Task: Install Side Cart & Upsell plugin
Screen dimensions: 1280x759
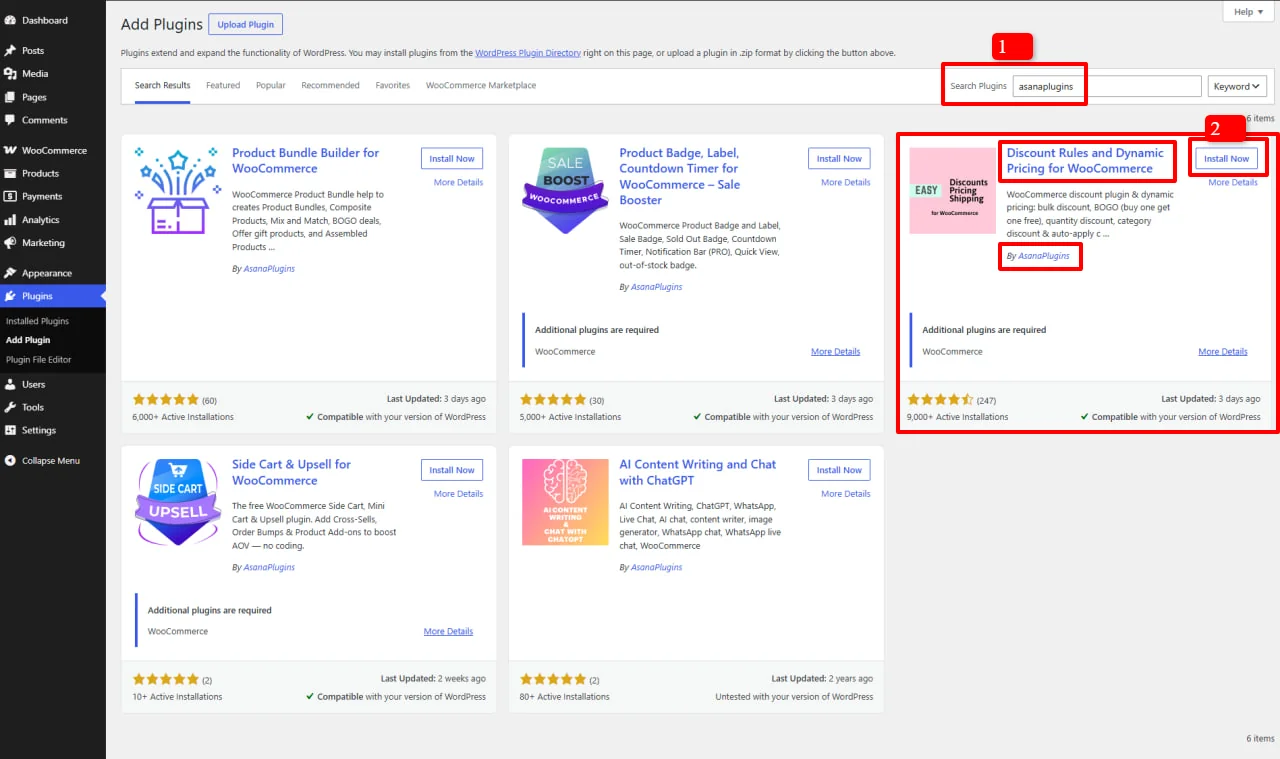Action: [x=452, y=470]
